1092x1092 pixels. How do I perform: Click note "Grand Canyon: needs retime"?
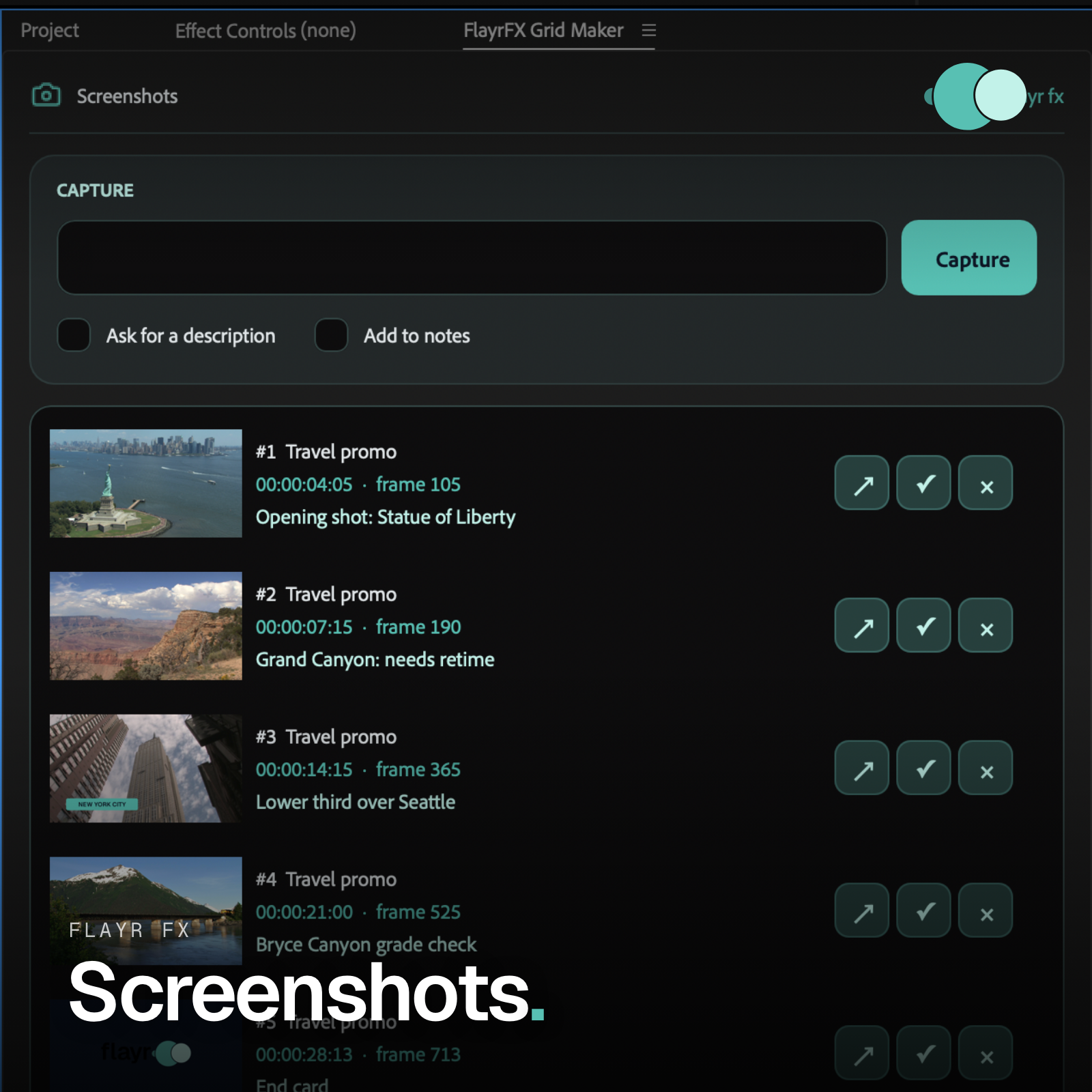coord(375,660)
